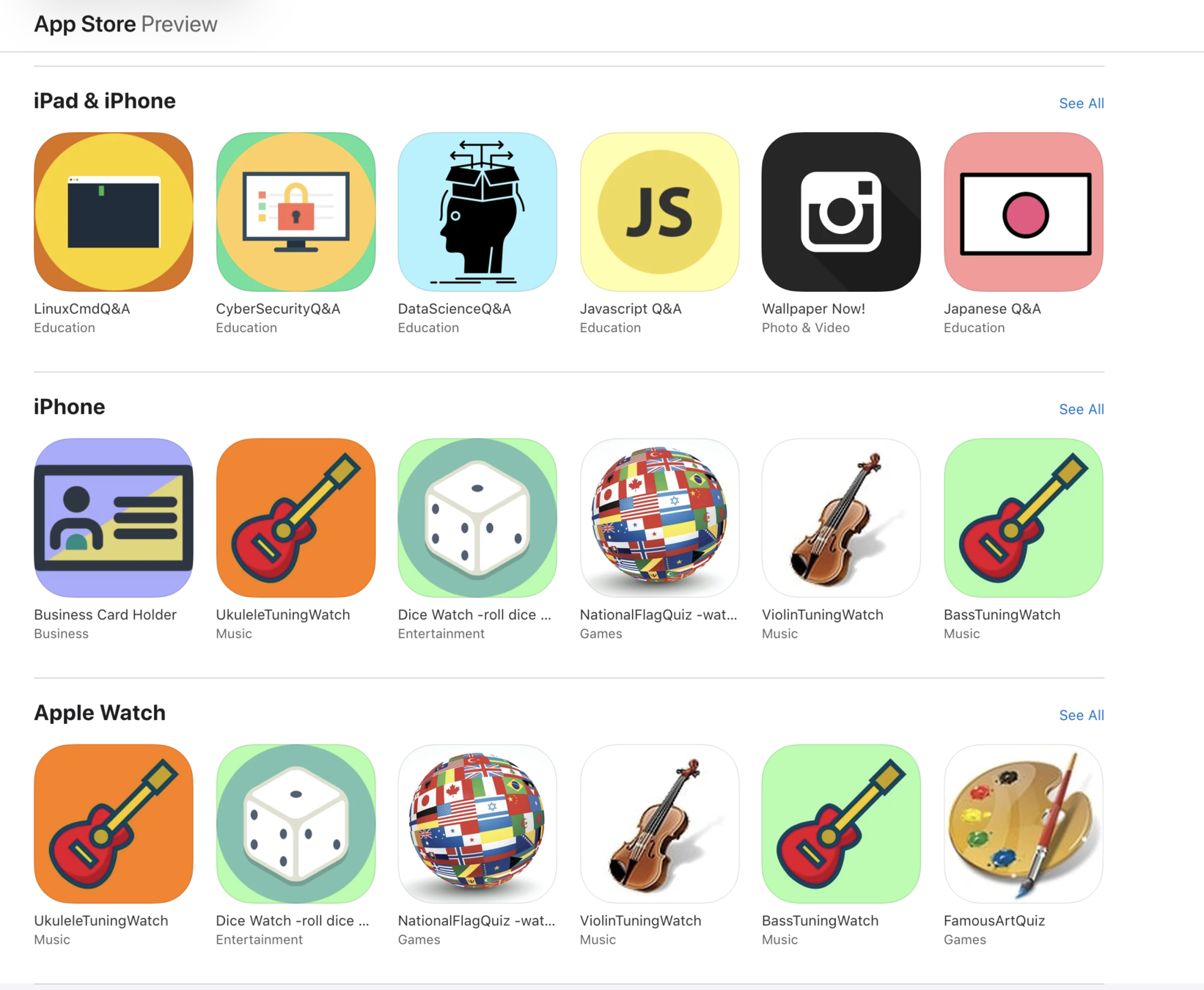Open the iPhone UkuleleTuningWatch orange guitar icon
Screen dimensions: 1204x990
click(296, 518)
